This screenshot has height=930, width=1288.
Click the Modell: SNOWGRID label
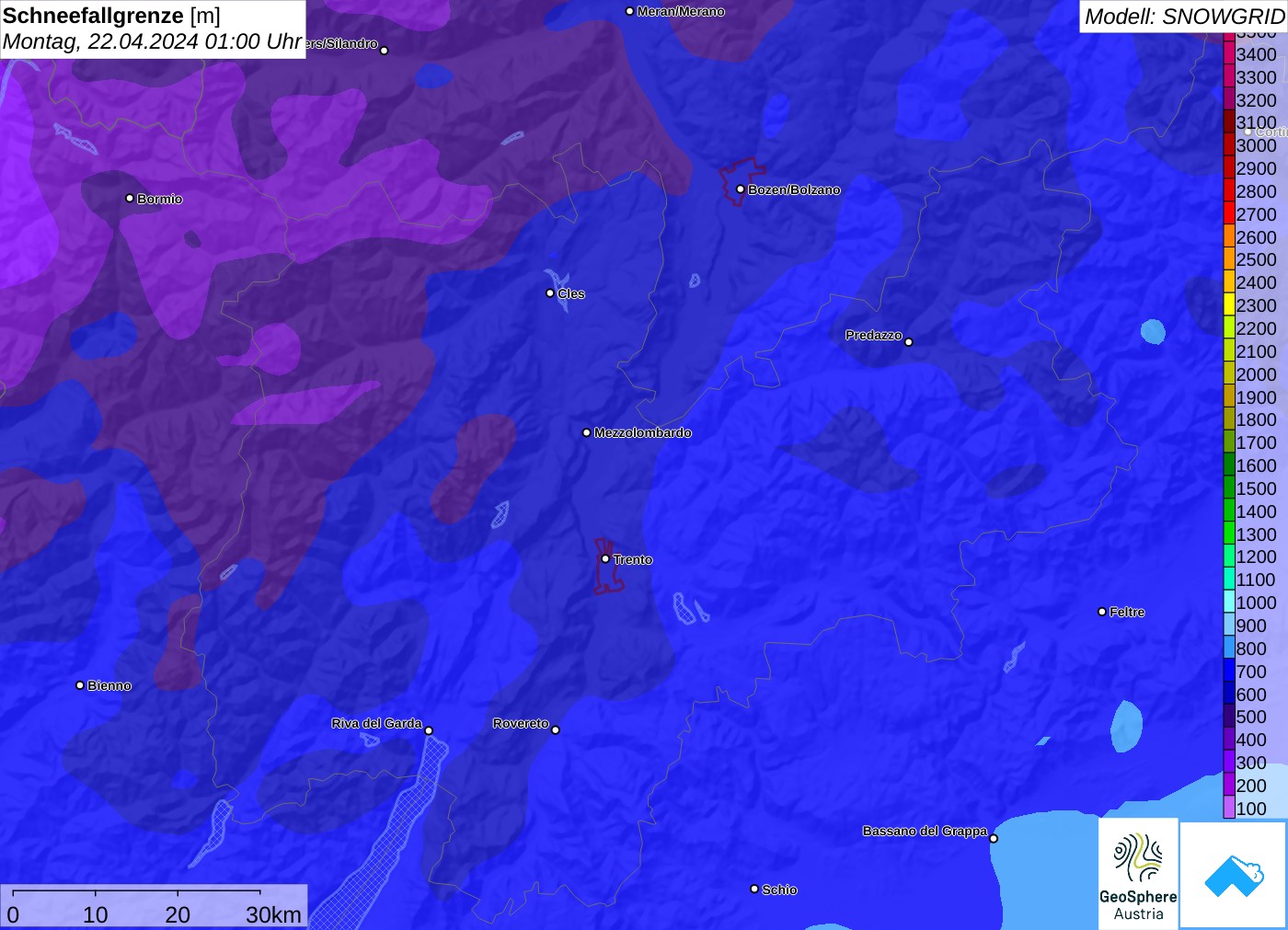coord(1184,16)
